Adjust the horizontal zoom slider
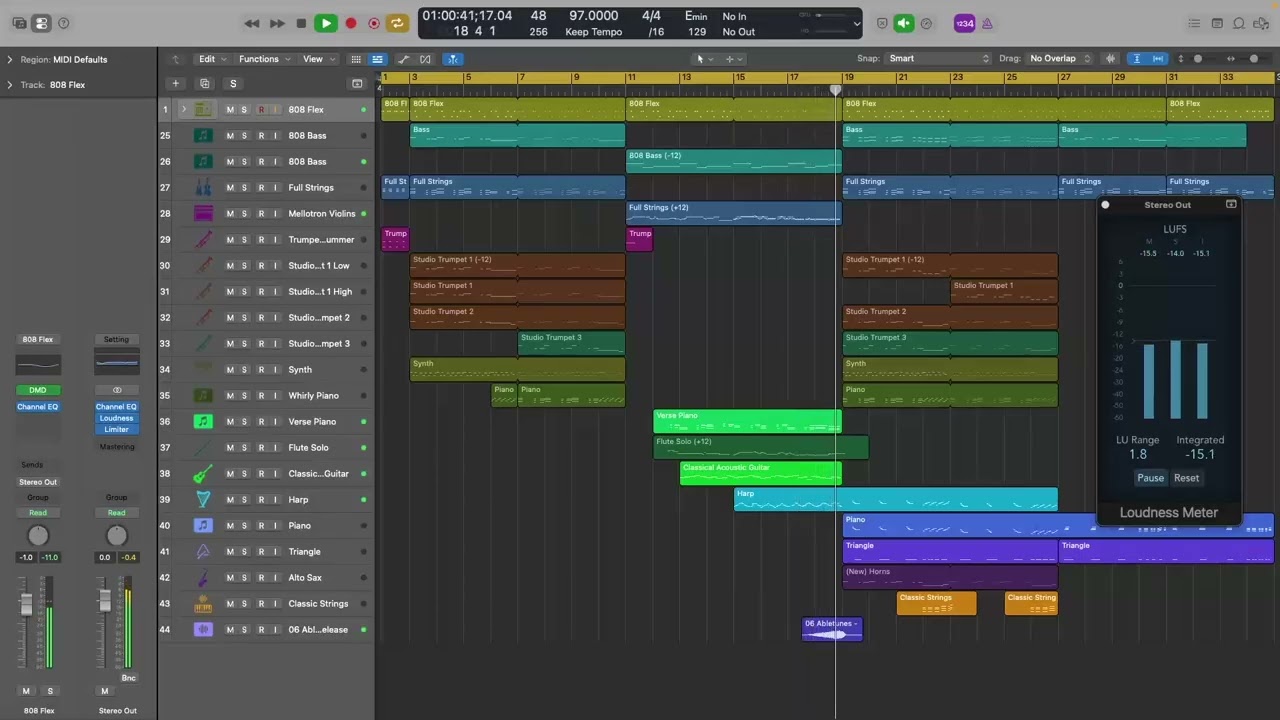Viewport: 1280px width, 720px height. [1254, 59]
